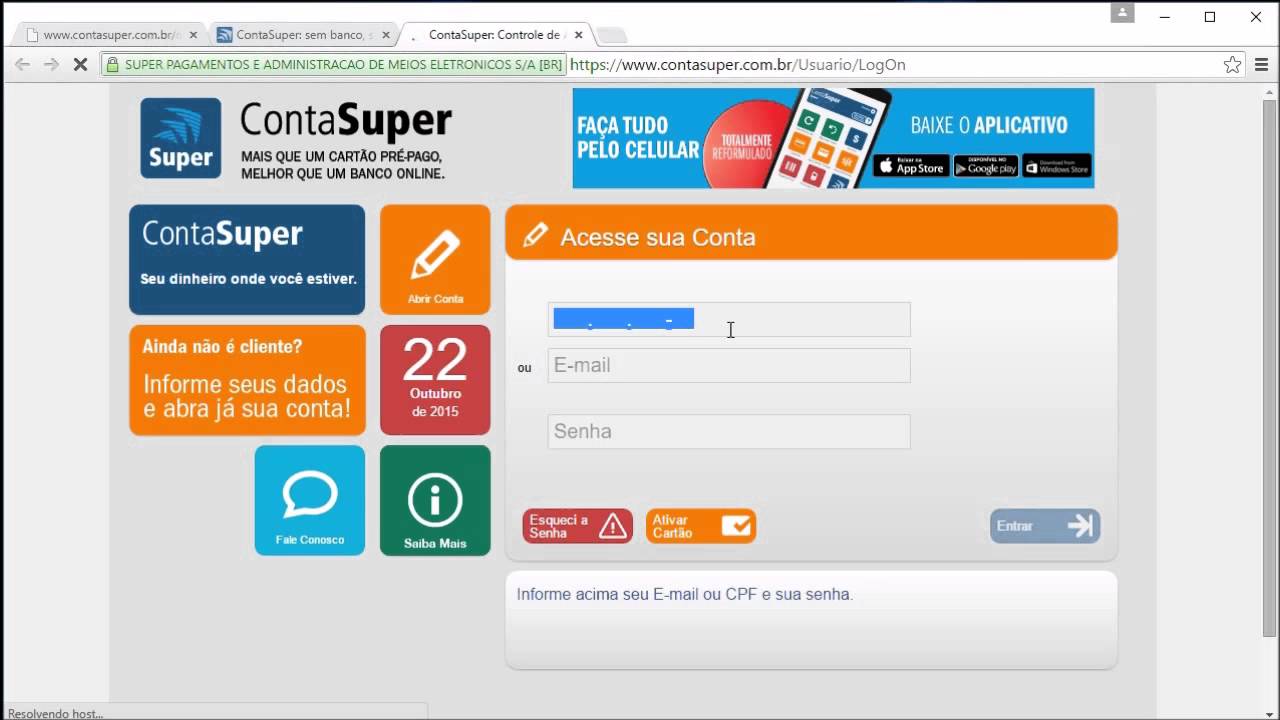Click the scrollbar up arrow
Screen dimensions: 1280x720
point(1270,91)
